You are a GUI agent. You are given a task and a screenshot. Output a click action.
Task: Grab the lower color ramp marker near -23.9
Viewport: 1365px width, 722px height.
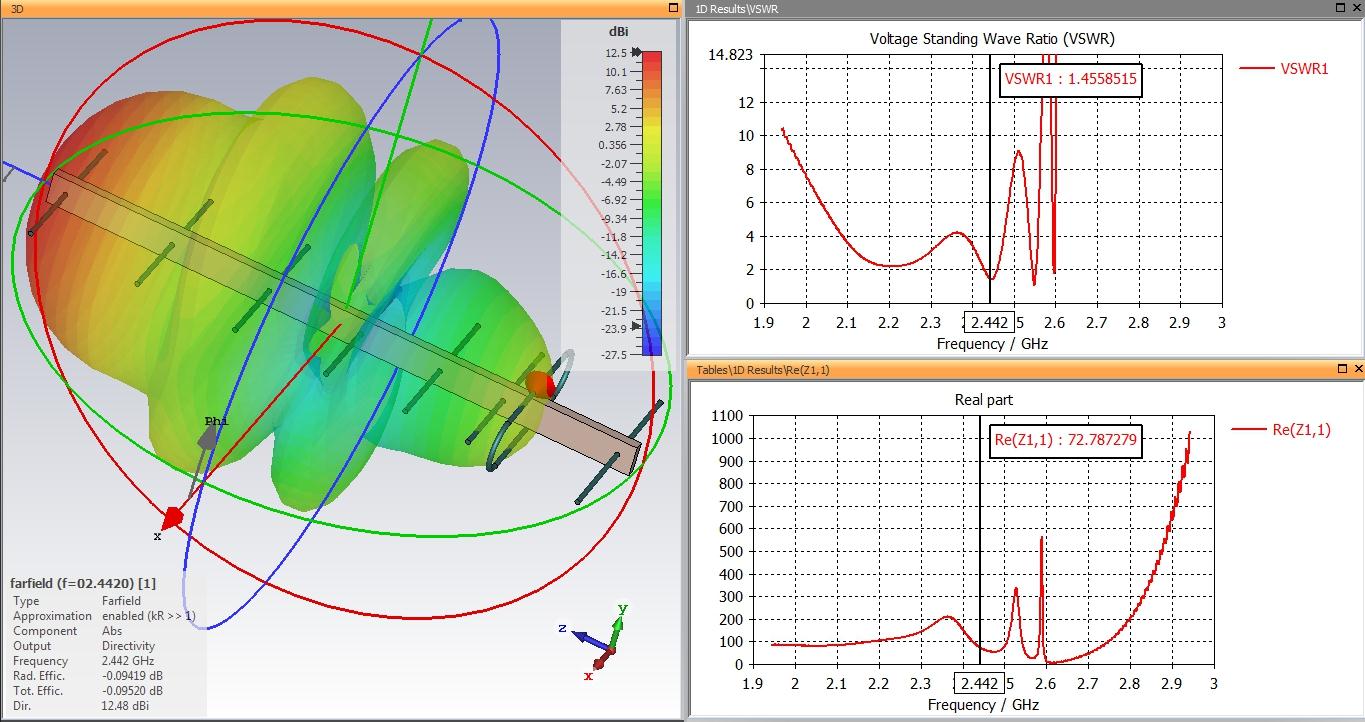[x=636, y=327]
